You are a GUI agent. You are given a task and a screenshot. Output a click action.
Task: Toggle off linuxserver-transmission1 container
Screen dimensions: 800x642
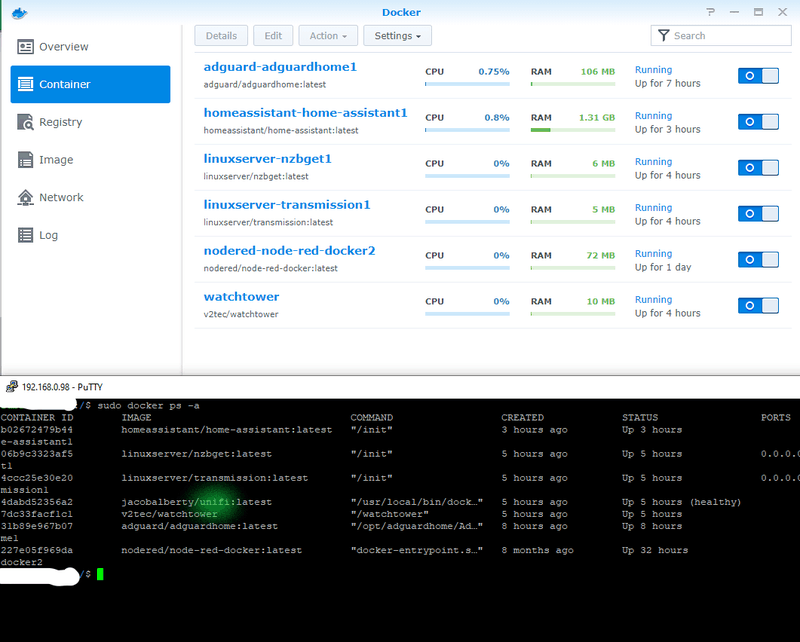click(758, 213)
